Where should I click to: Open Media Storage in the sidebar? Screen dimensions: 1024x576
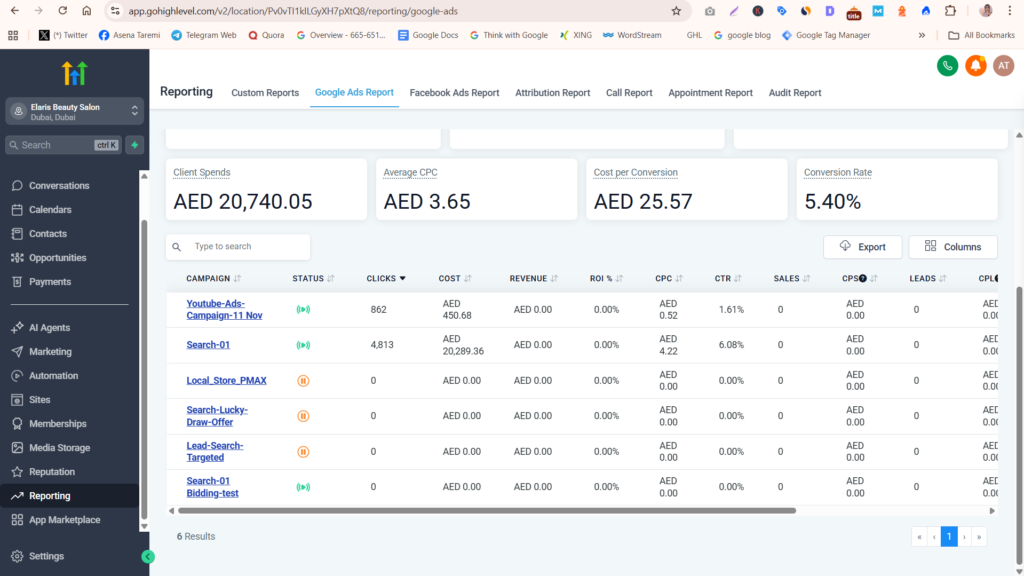[x=59, y=448]
